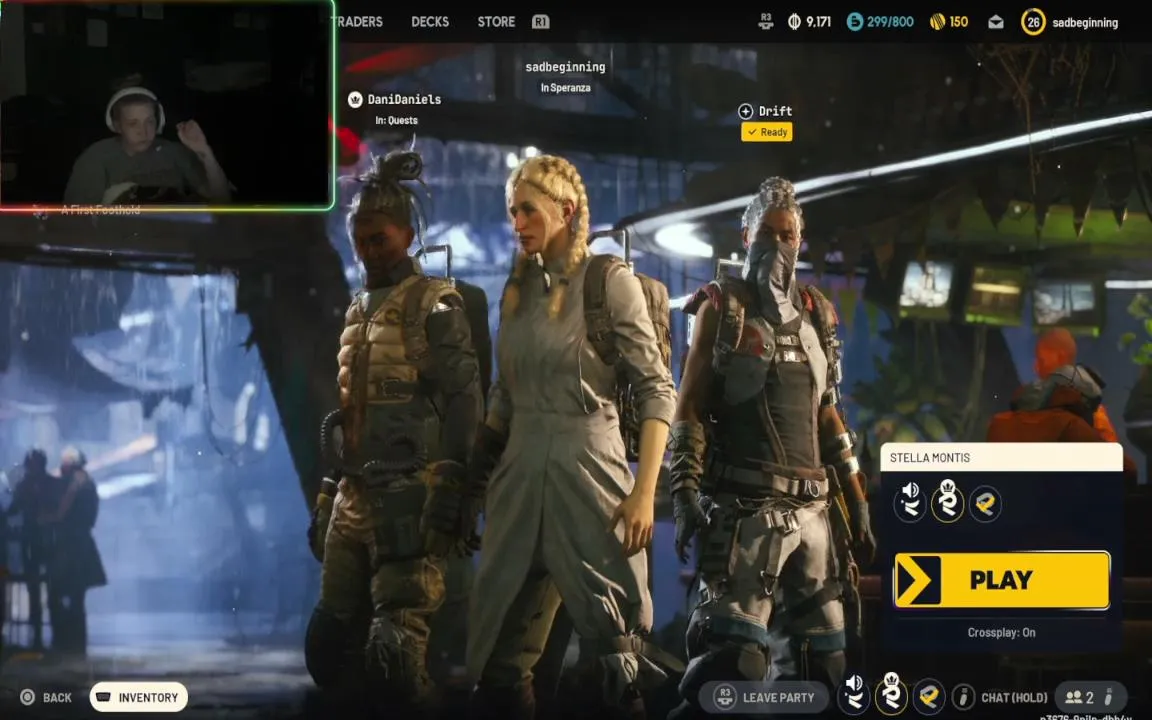The image size is (1152, 720).
Task: Click yellow raider icon in Stella Montis panel
Action: coord(985,504)
